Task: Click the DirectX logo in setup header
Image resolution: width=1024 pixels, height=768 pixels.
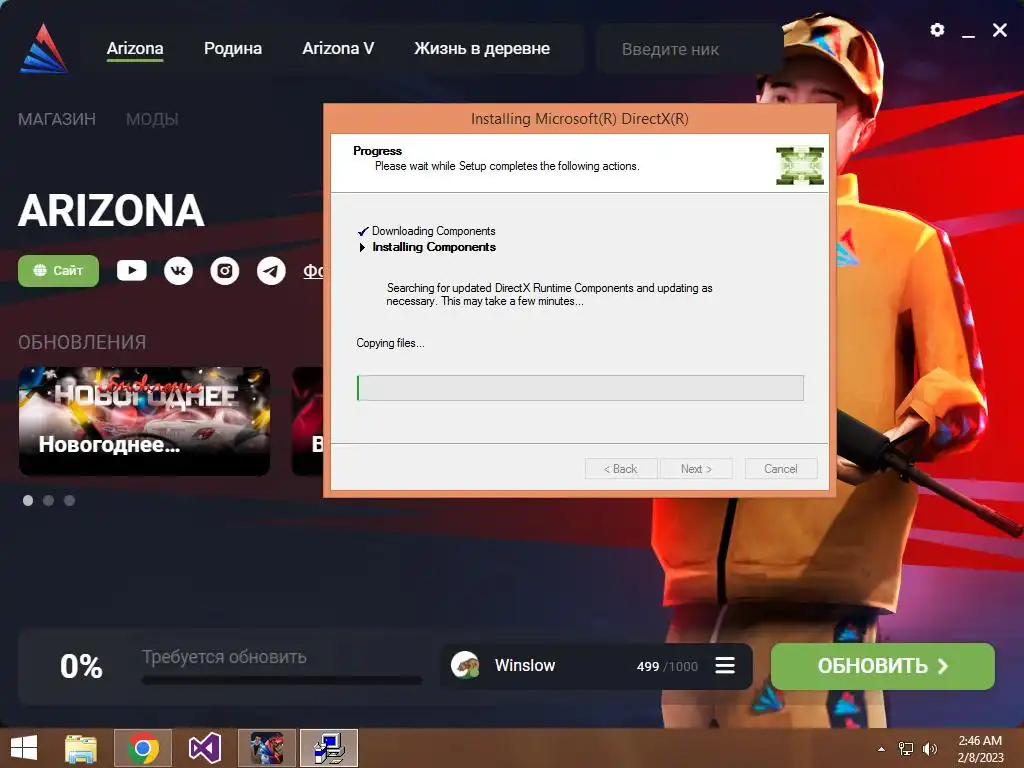Action: click(800, 166)
